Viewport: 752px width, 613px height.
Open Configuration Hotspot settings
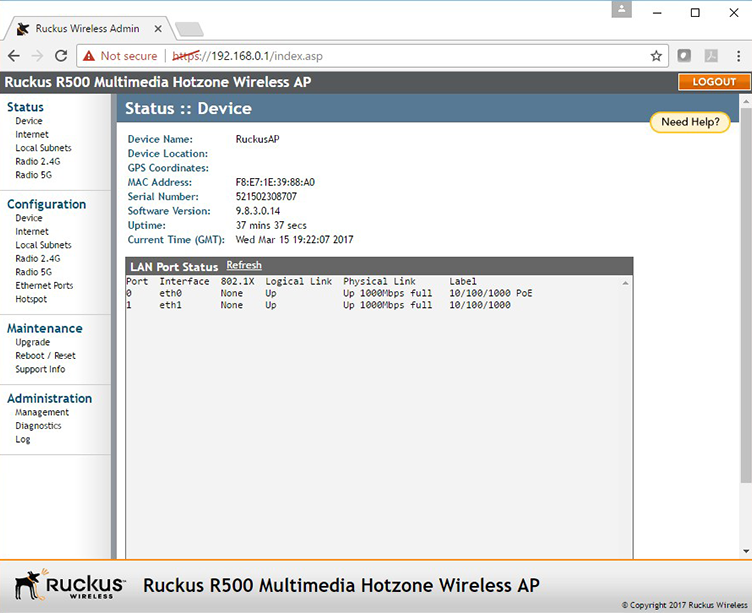31,299
